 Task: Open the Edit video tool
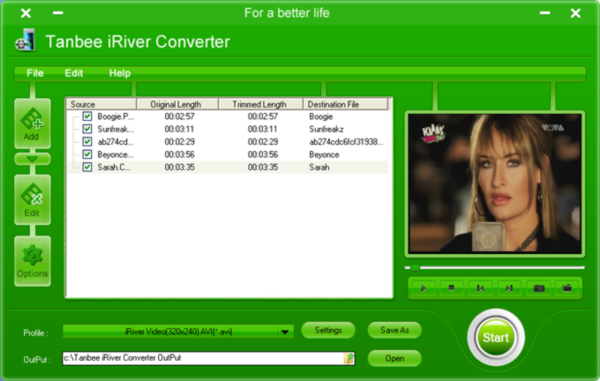32,200
